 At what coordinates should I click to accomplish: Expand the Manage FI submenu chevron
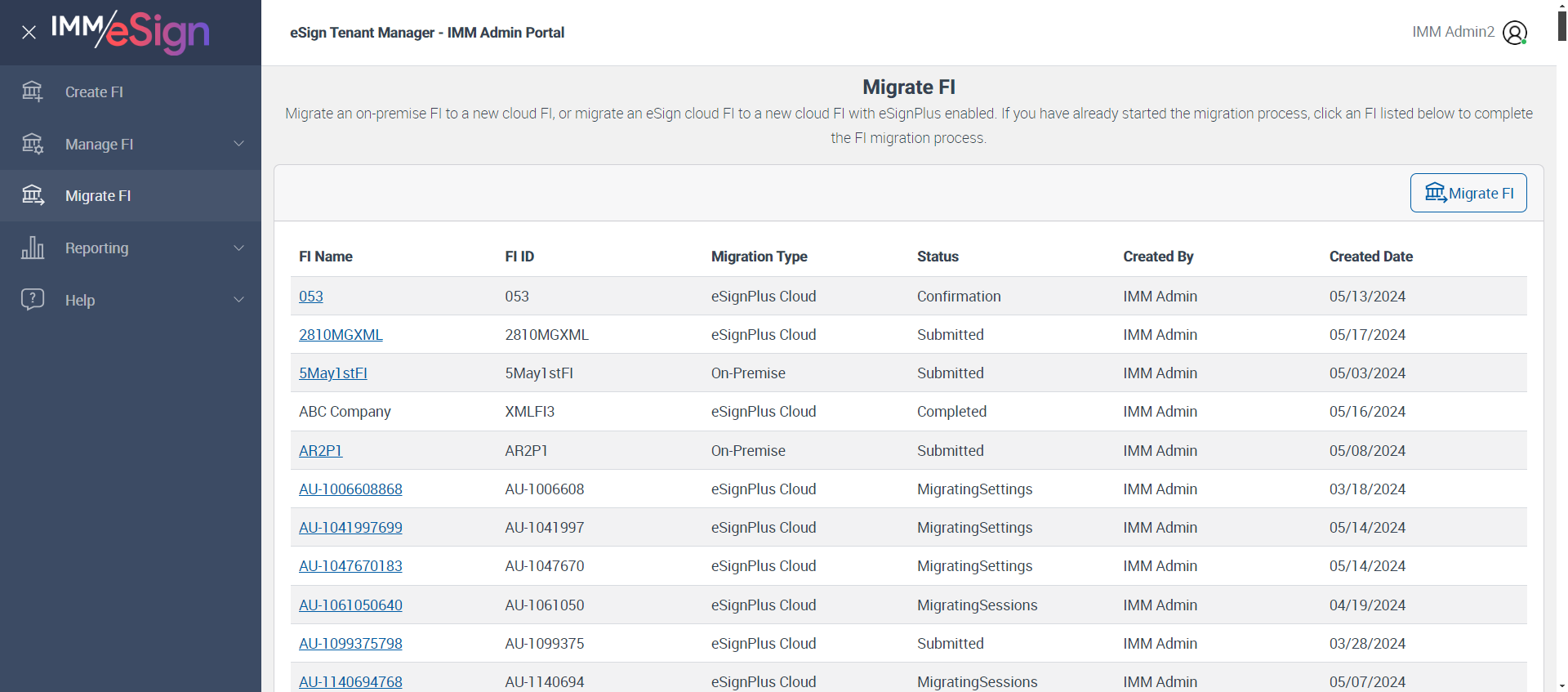pyautogui.click(x=239, y=144)
